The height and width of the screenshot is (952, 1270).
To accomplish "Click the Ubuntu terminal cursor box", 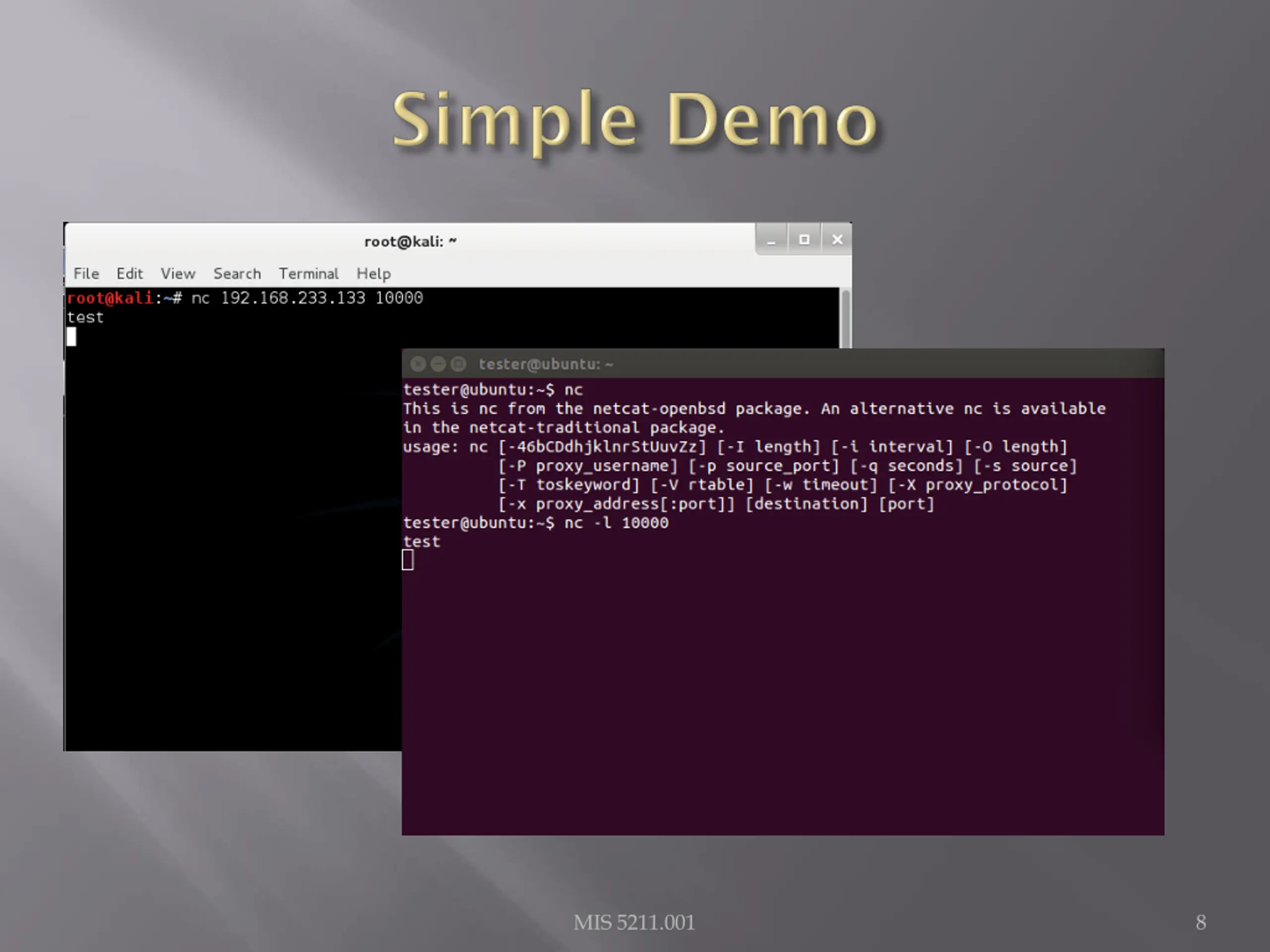I will [408, 559].
